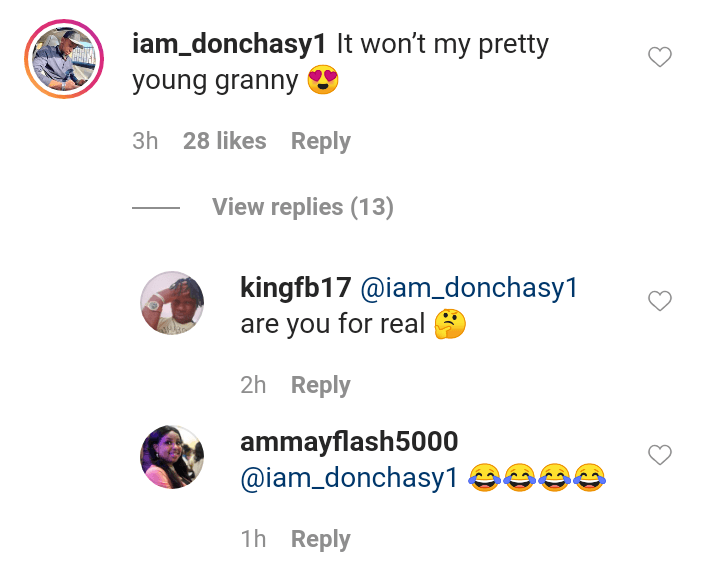Open kingfb17's profile picture
This screenshot has height=582, width=720.
172,302
